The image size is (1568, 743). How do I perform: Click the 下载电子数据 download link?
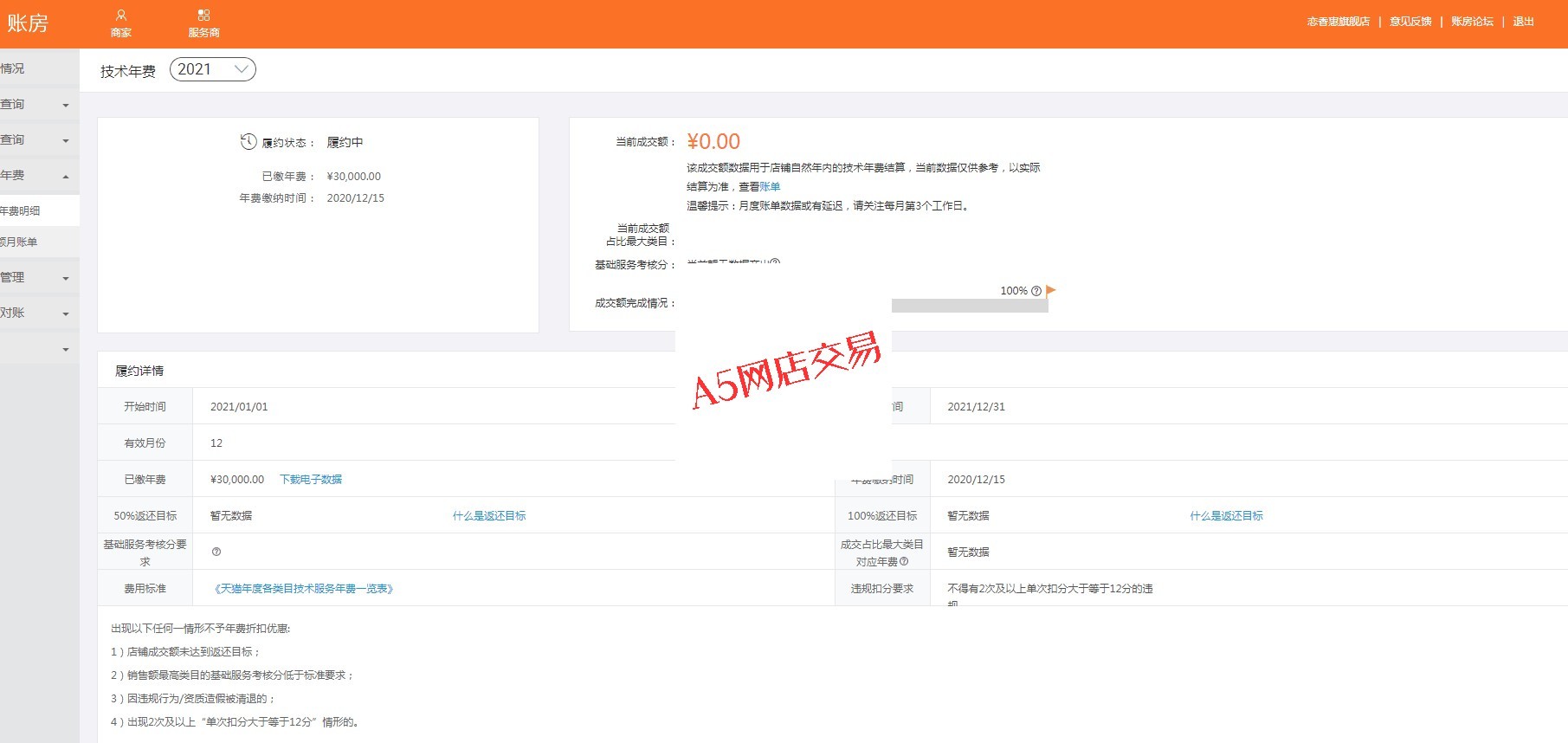click(311, 479)
